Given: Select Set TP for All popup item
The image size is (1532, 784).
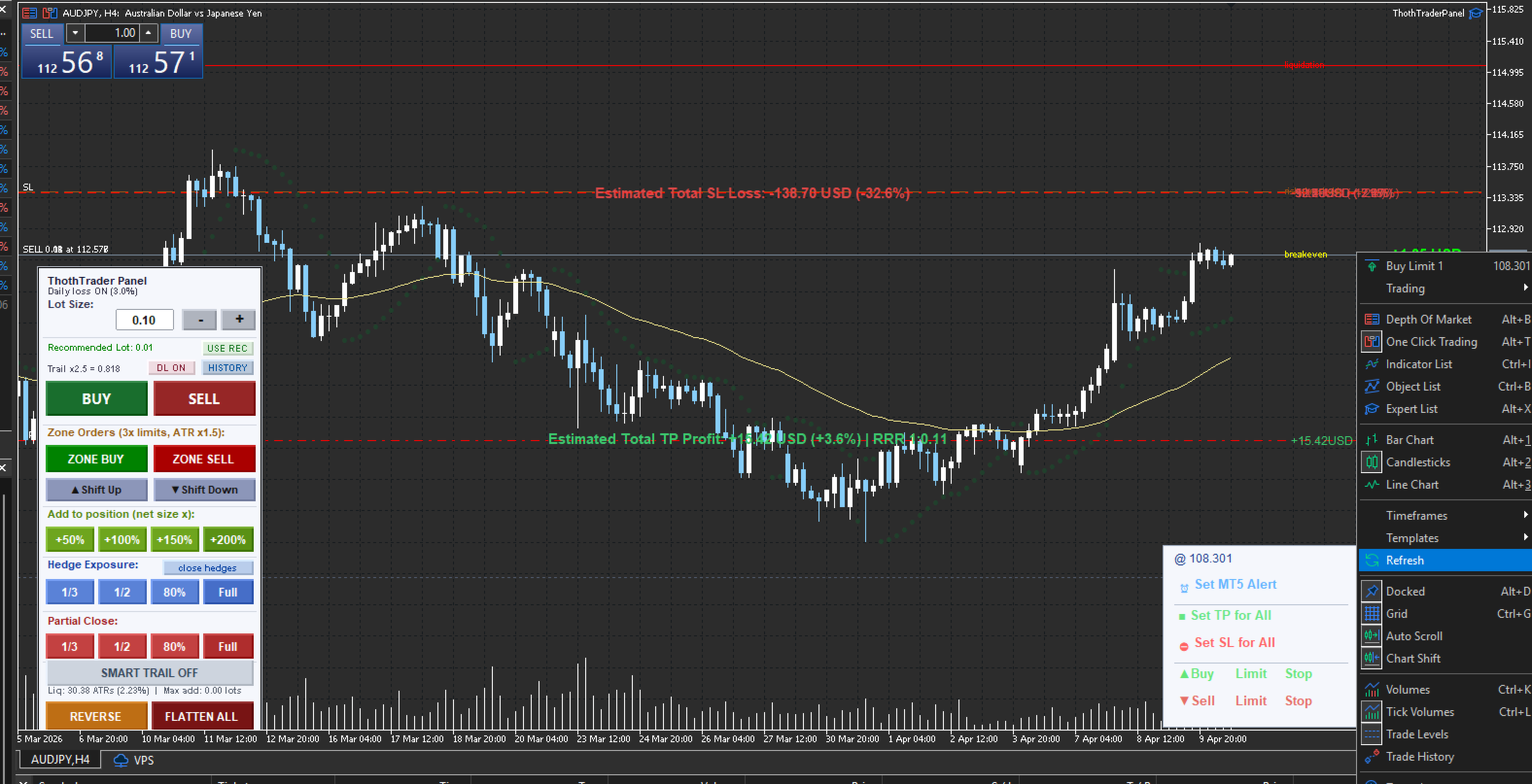Looking at the screenshot, I should [1231, 615].
